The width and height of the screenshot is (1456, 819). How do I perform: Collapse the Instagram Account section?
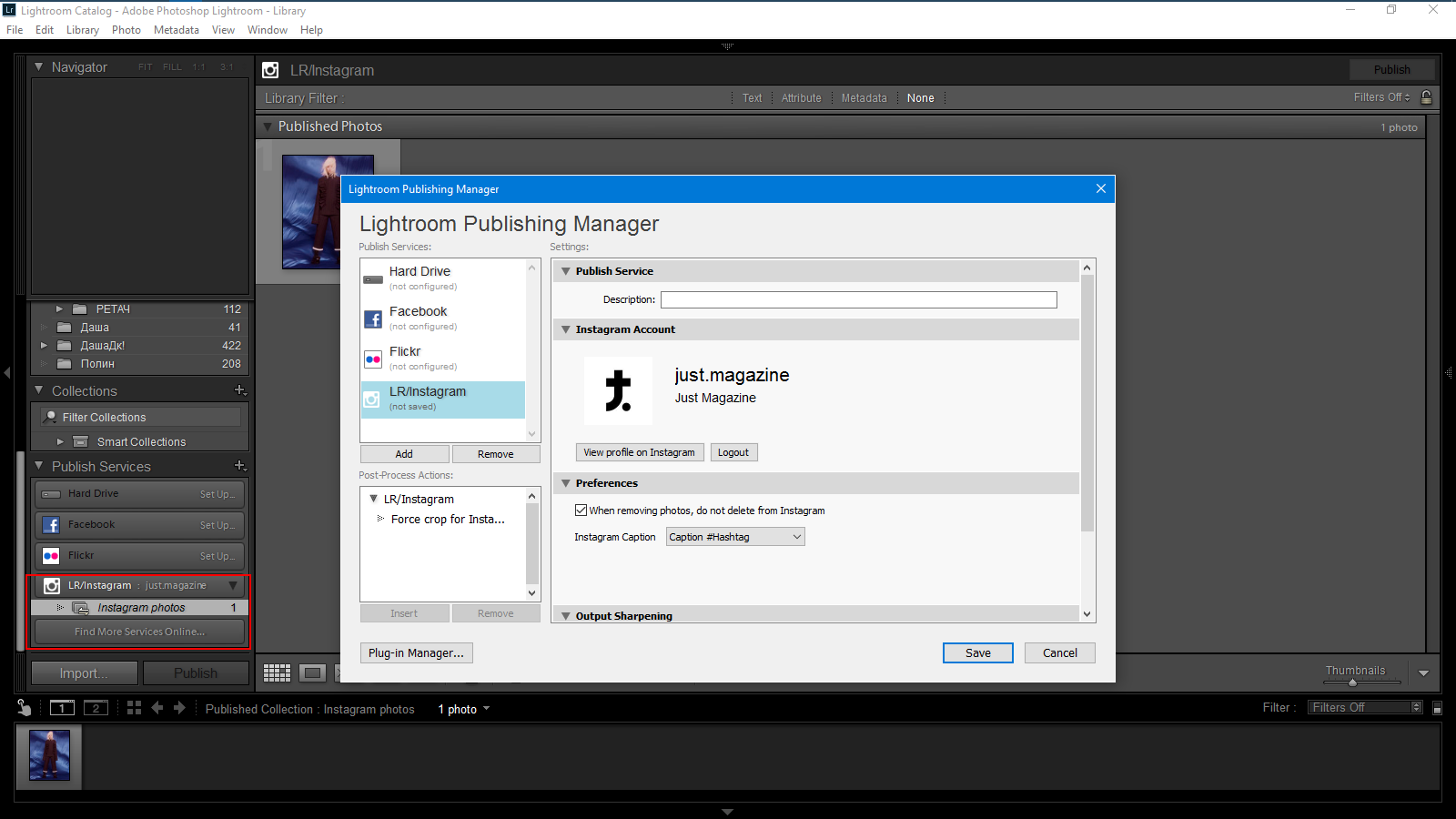coord(566,329)
